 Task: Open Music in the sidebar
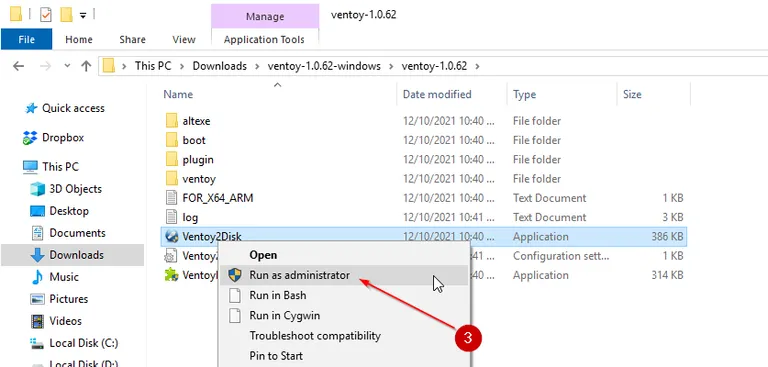click(x=64, y=277)
